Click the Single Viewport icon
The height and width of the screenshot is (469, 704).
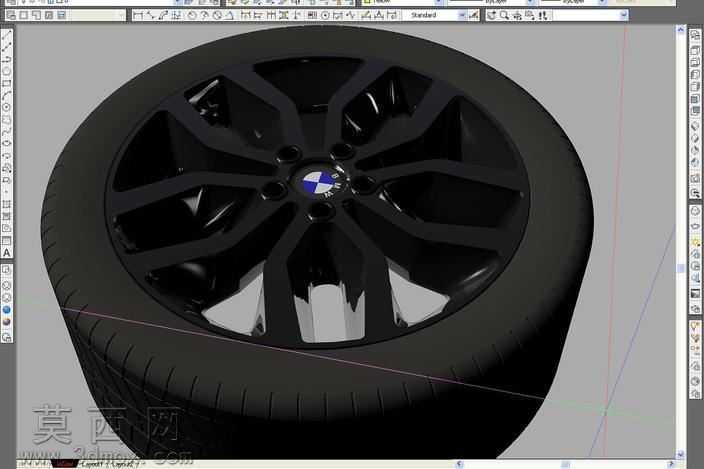point(23,16)
